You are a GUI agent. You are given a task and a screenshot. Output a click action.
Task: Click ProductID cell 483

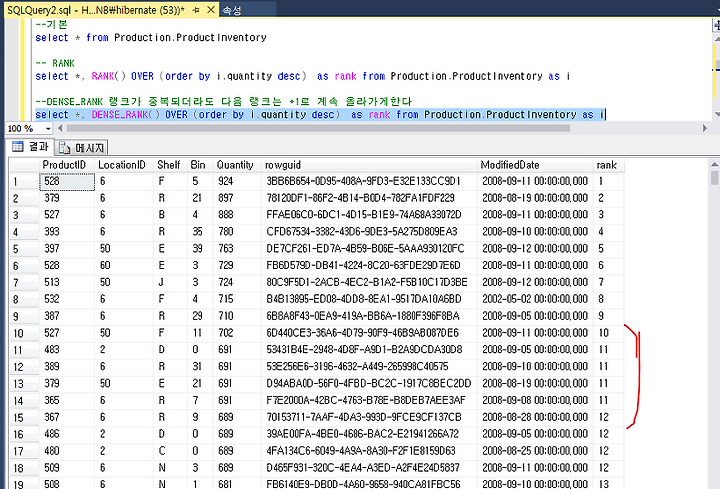(67, 350)
